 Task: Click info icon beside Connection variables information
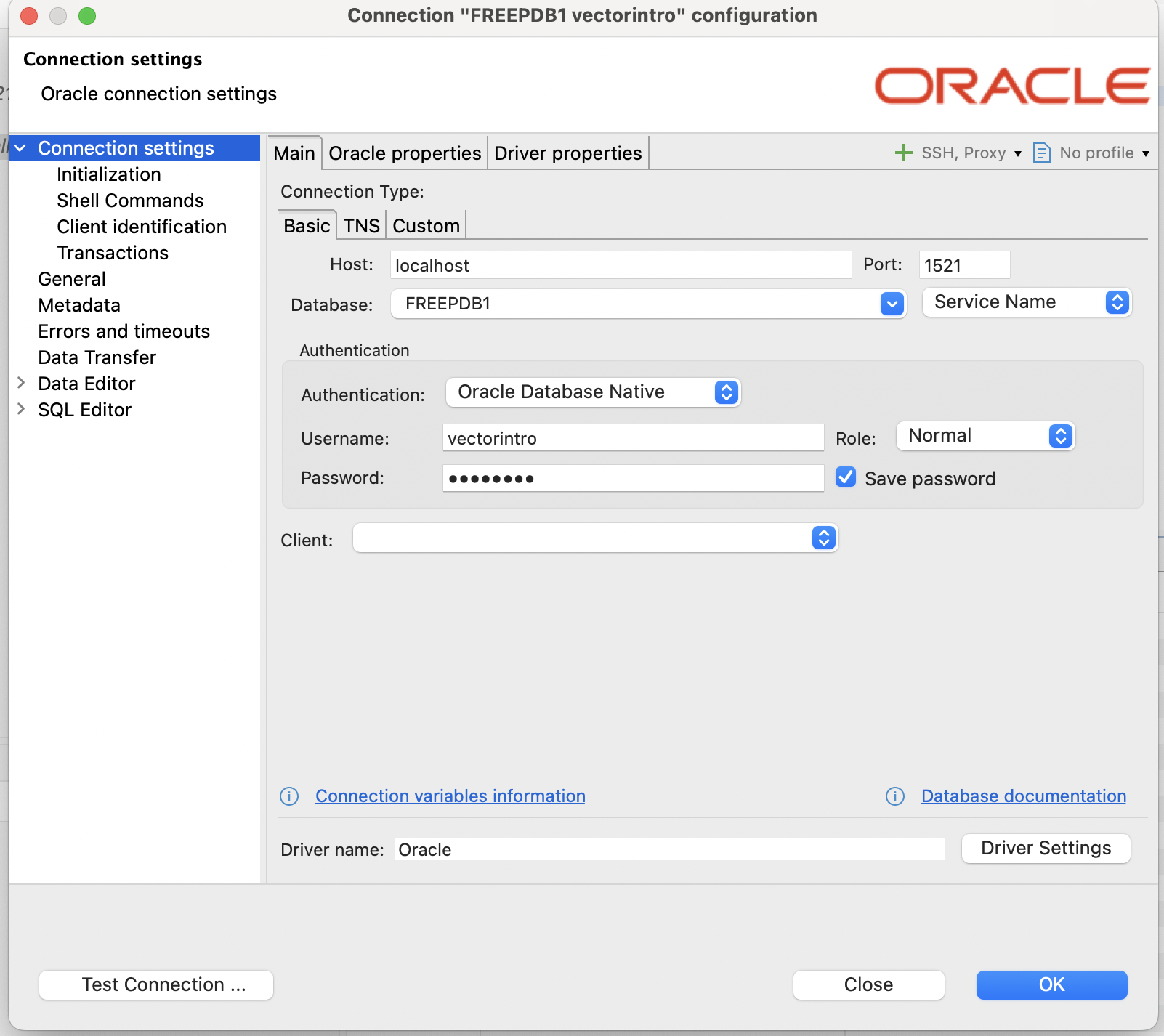click(x=289, y=796)
